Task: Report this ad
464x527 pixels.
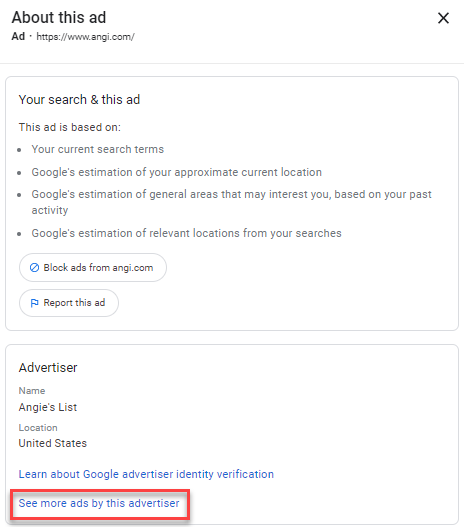Action: (x=69, y=303)
